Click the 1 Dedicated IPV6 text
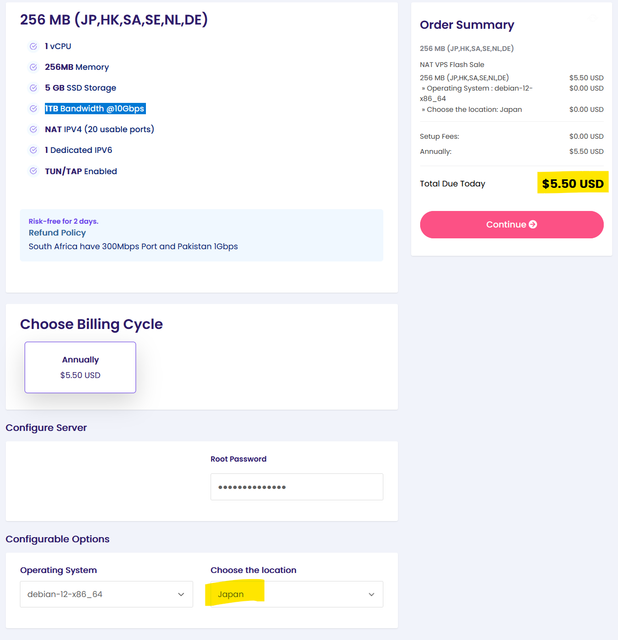Viewport: 618px width, 640px height. 78,150
